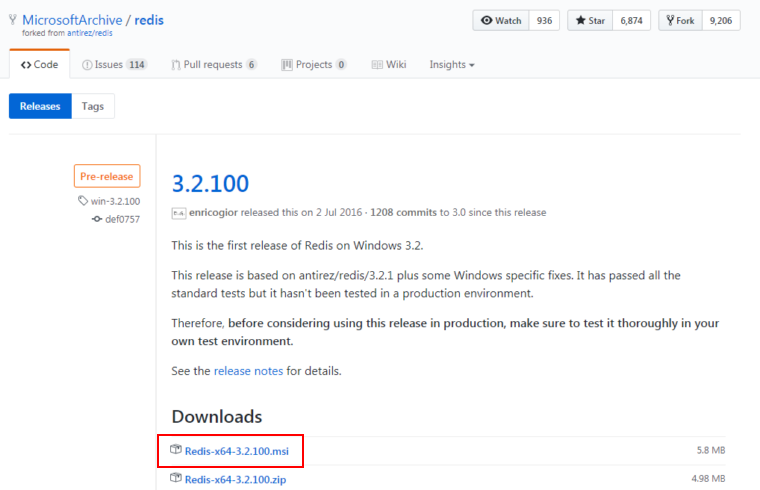Click the Wiki book icon
This screenshot has width=760, height=490.
tap(377, 64)
